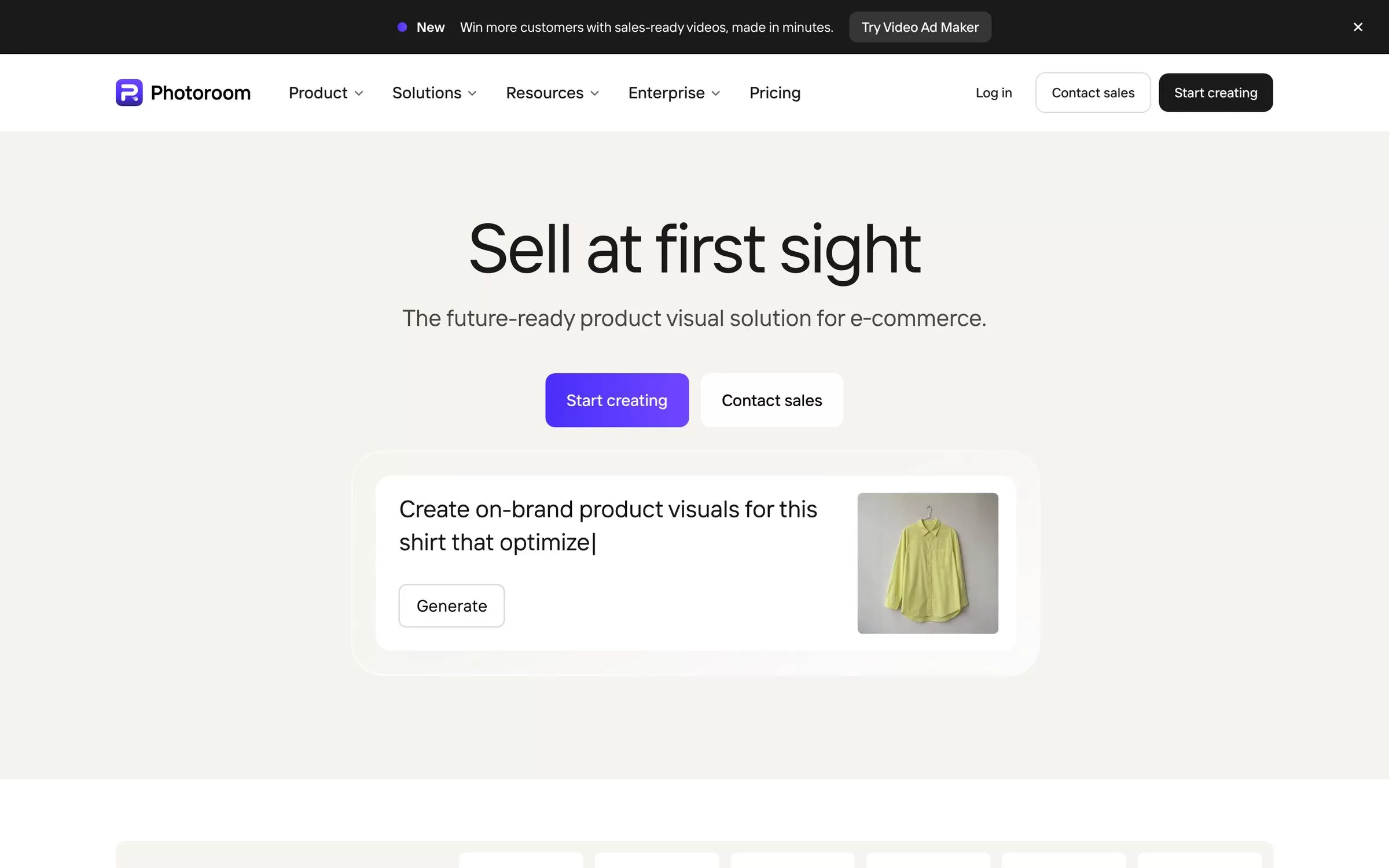Click the purple dot next to New
1389x868 pixels.
[x=402, y=27]
